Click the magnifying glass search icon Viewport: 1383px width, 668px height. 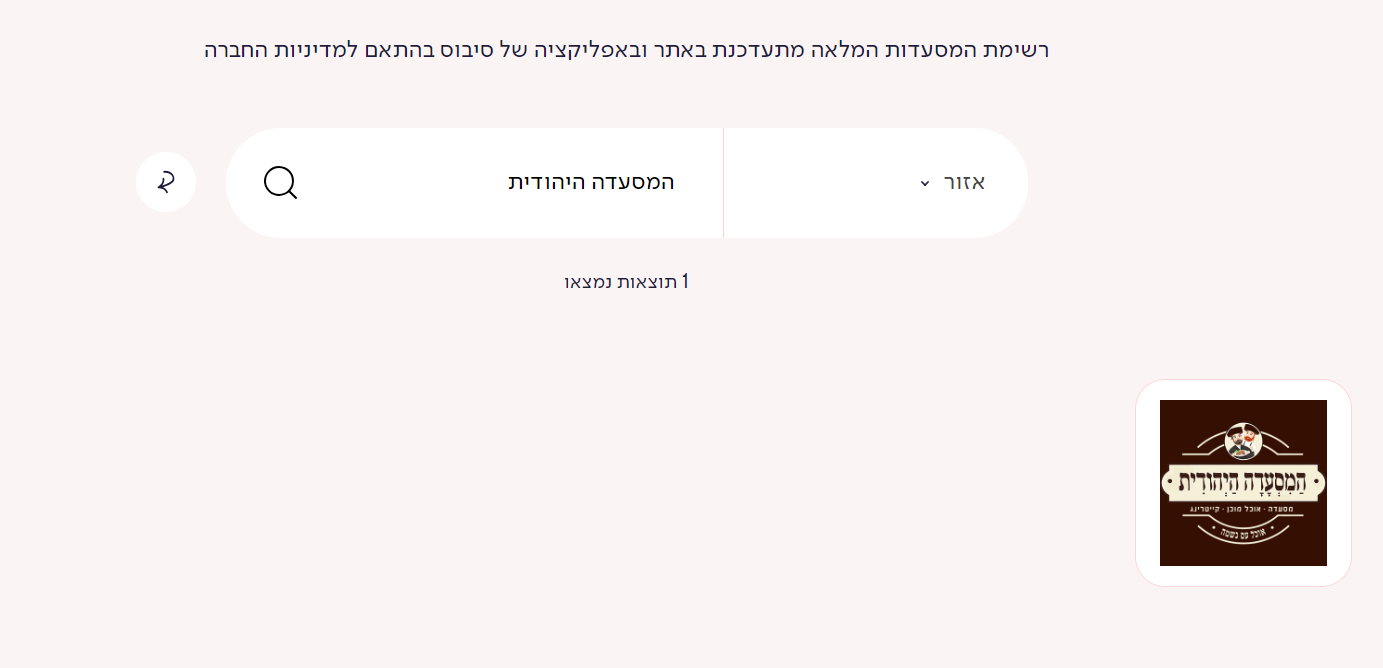coord(280,183)
